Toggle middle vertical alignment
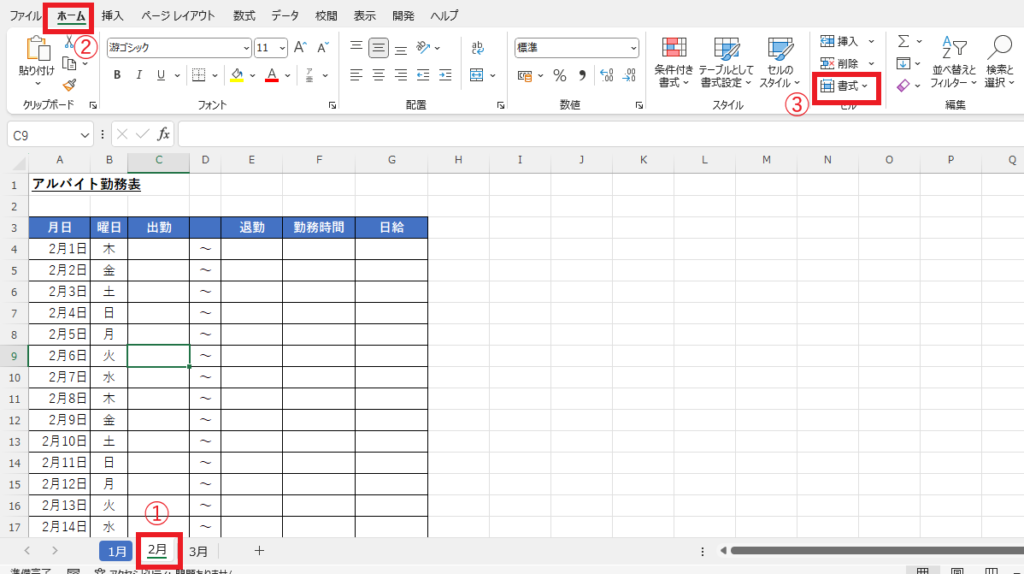This screenshot has width=1024, height=574. (x=378, y=48)
